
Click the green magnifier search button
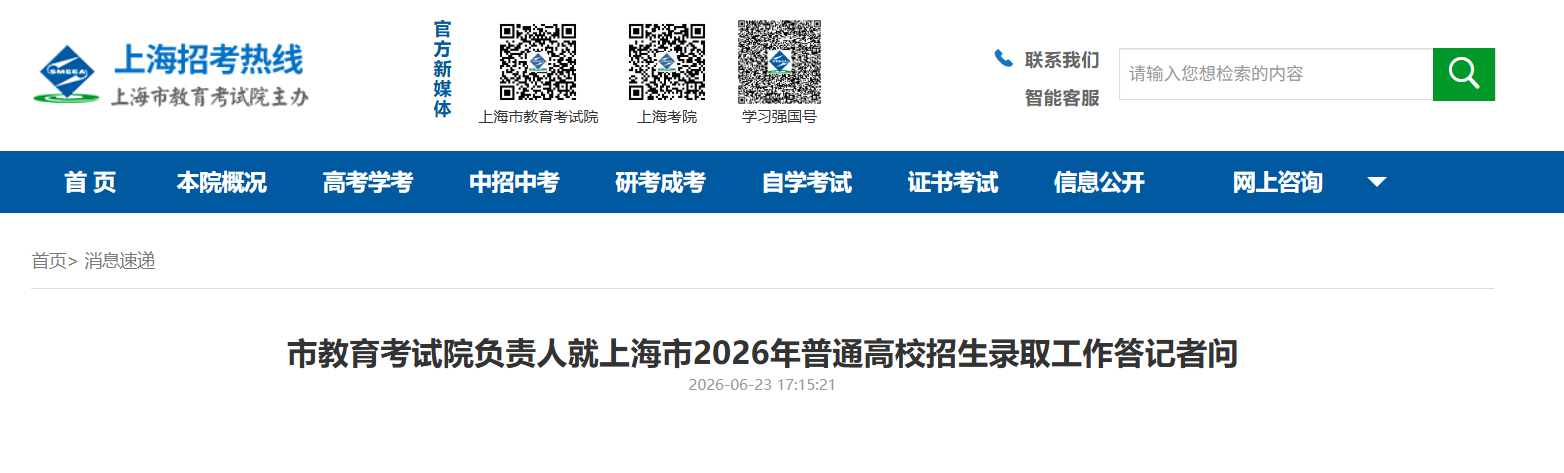1464,74
